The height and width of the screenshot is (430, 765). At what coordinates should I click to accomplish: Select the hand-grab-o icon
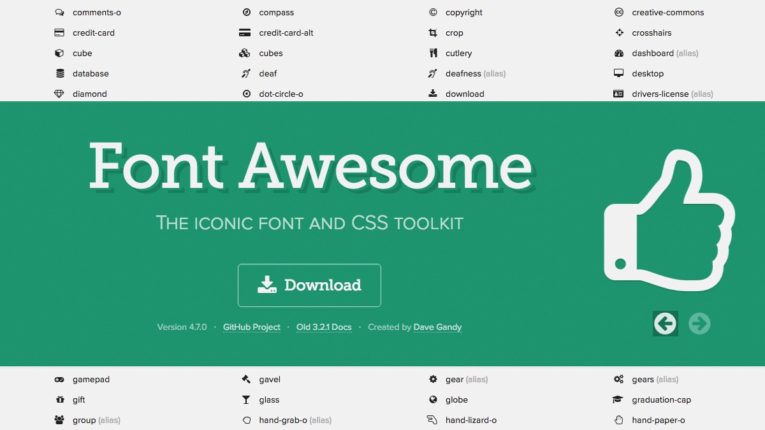[x=246, y=420]
